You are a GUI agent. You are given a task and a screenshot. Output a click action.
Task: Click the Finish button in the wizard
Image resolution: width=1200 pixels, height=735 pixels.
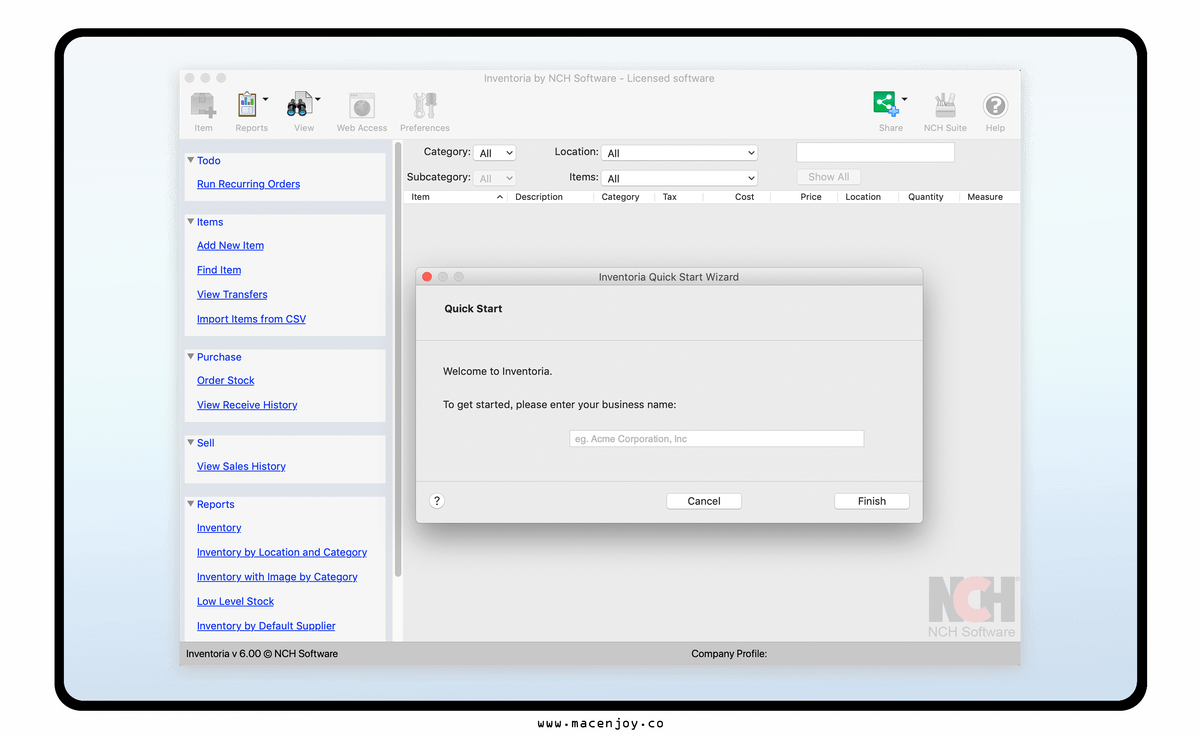click(872, 501)
